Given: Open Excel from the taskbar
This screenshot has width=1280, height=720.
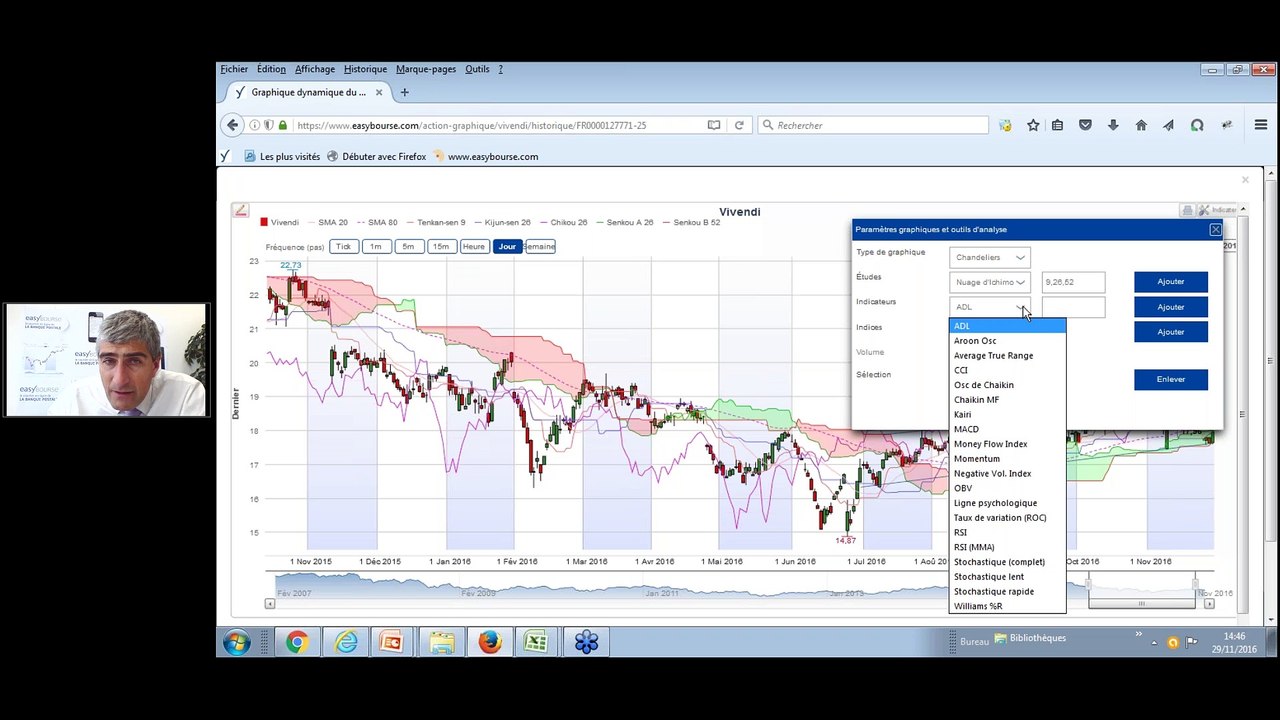Looking at the screenshot, I should pyautogui.click(x=536, y=642).
